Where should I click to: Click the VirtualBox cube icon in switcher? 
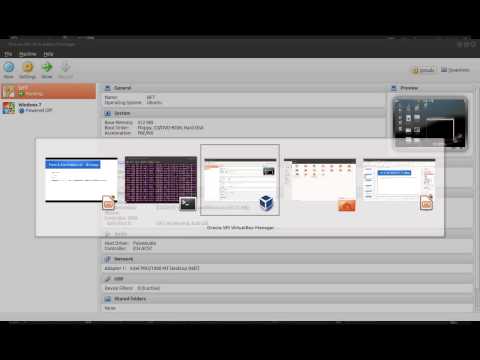266,203
